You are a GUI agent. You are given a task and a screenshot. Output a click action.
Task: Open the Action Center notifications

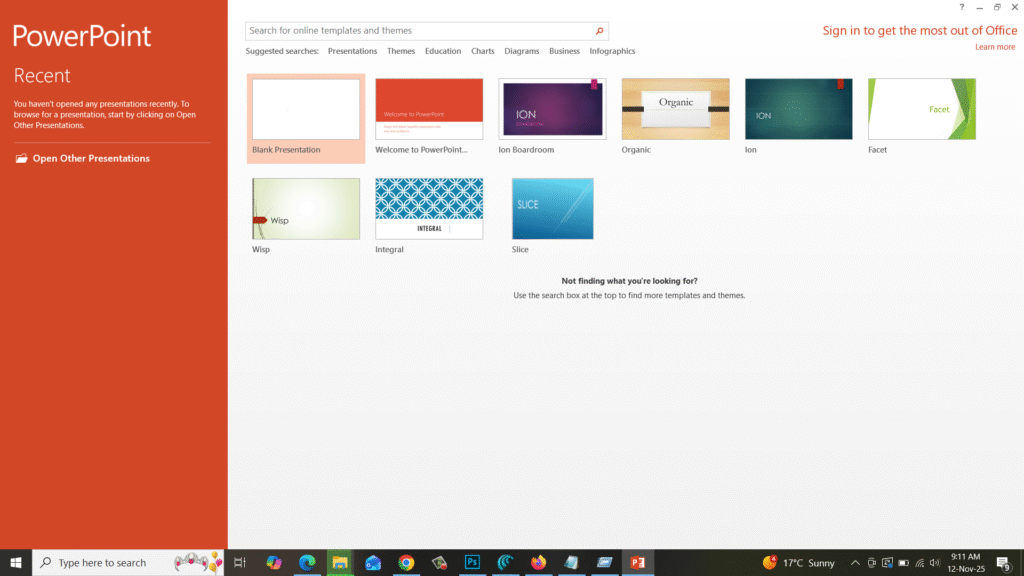pyautogui.click(x=1005, y=562)
